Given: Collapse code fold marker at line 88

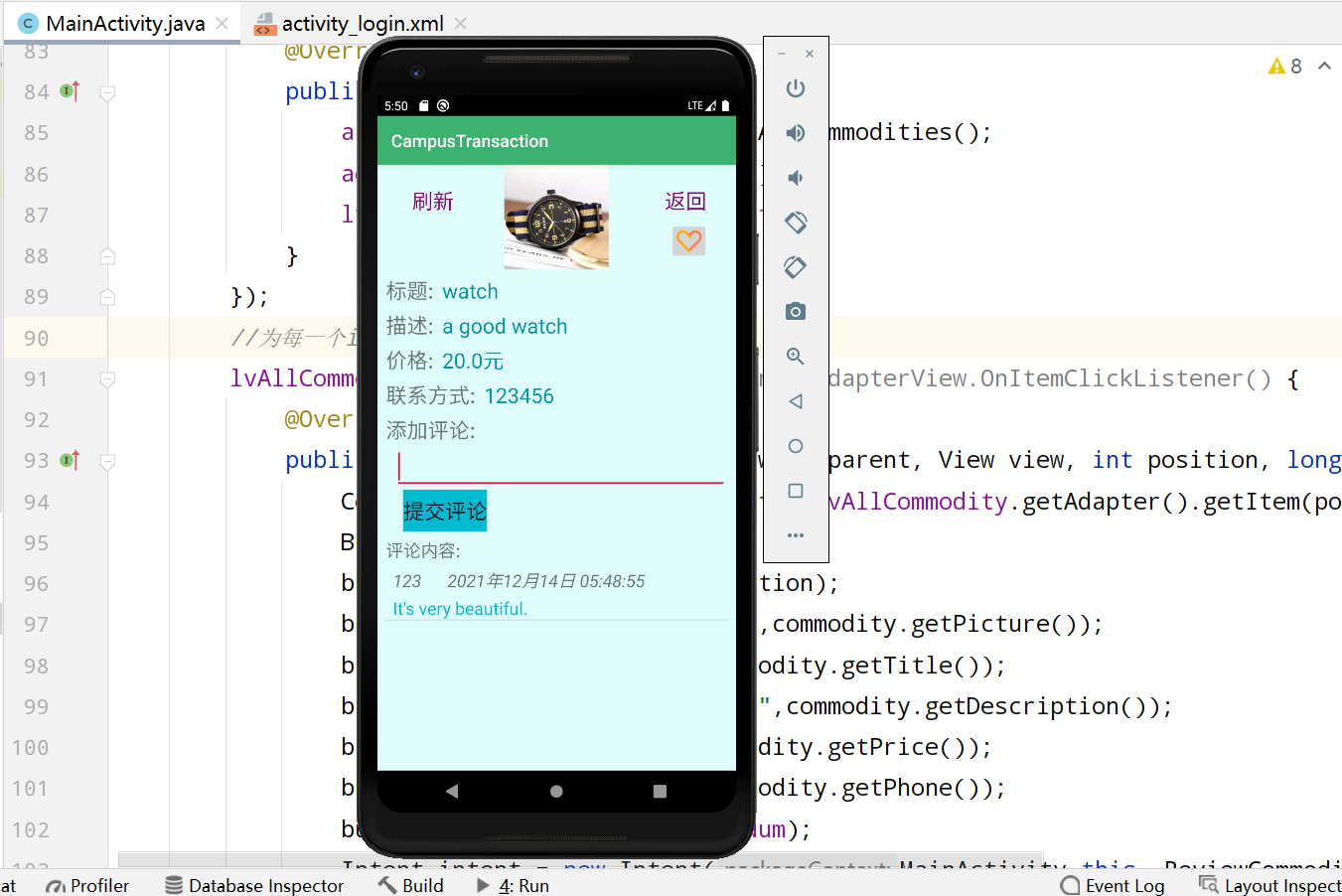Looking at the screenshot, I should pos(107,256).
